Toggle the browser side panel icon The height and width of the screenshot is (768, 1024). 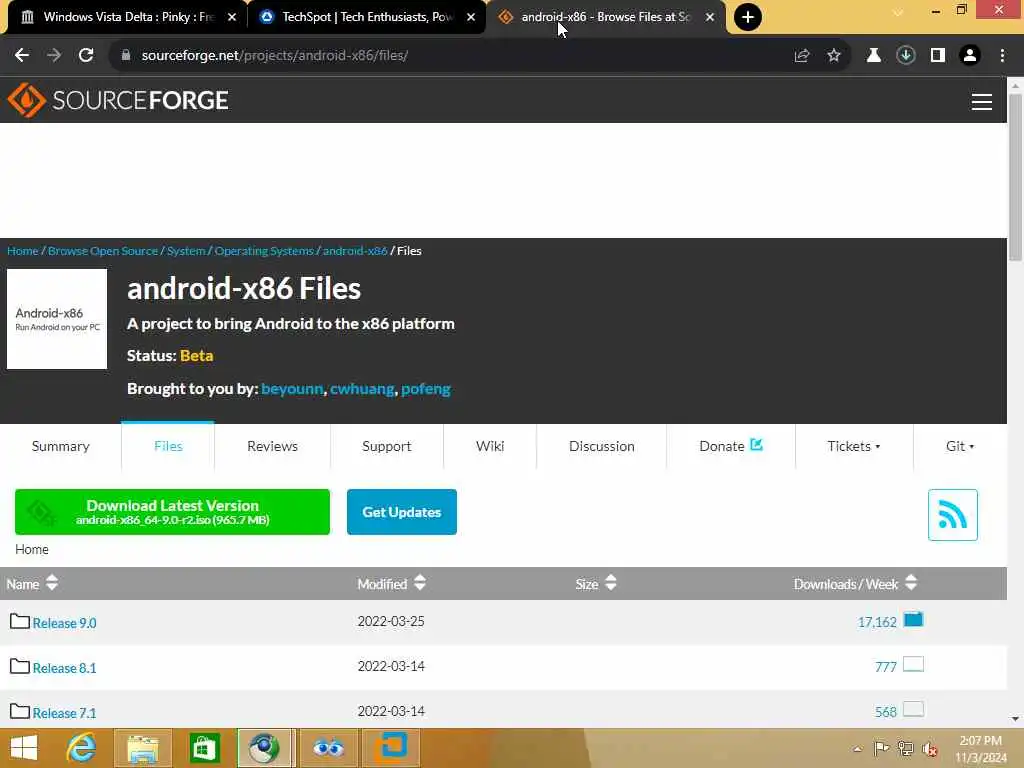[x=938, y=56]
